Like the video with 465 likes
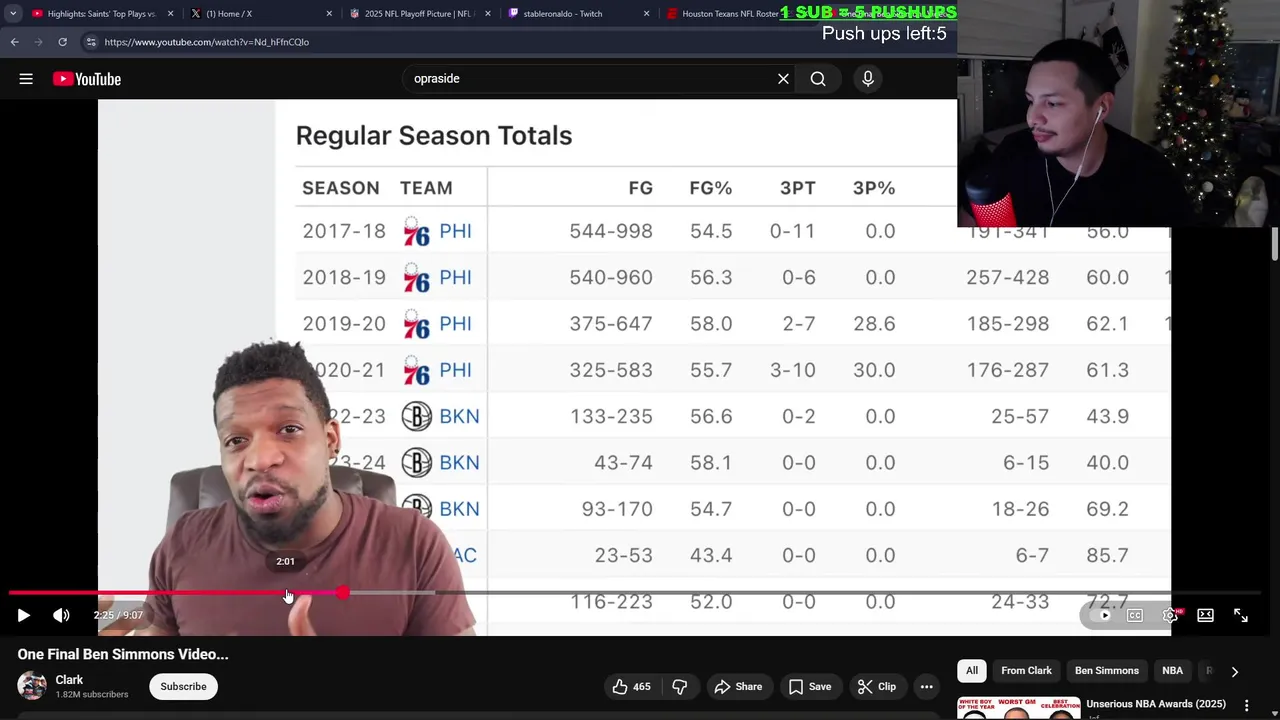This screenshot has height=720, width=1280. 631,687
